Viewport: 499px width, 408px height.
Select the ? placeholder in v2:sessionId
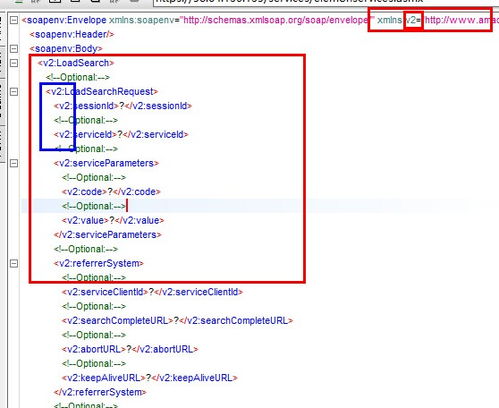(x=122, y=106)
